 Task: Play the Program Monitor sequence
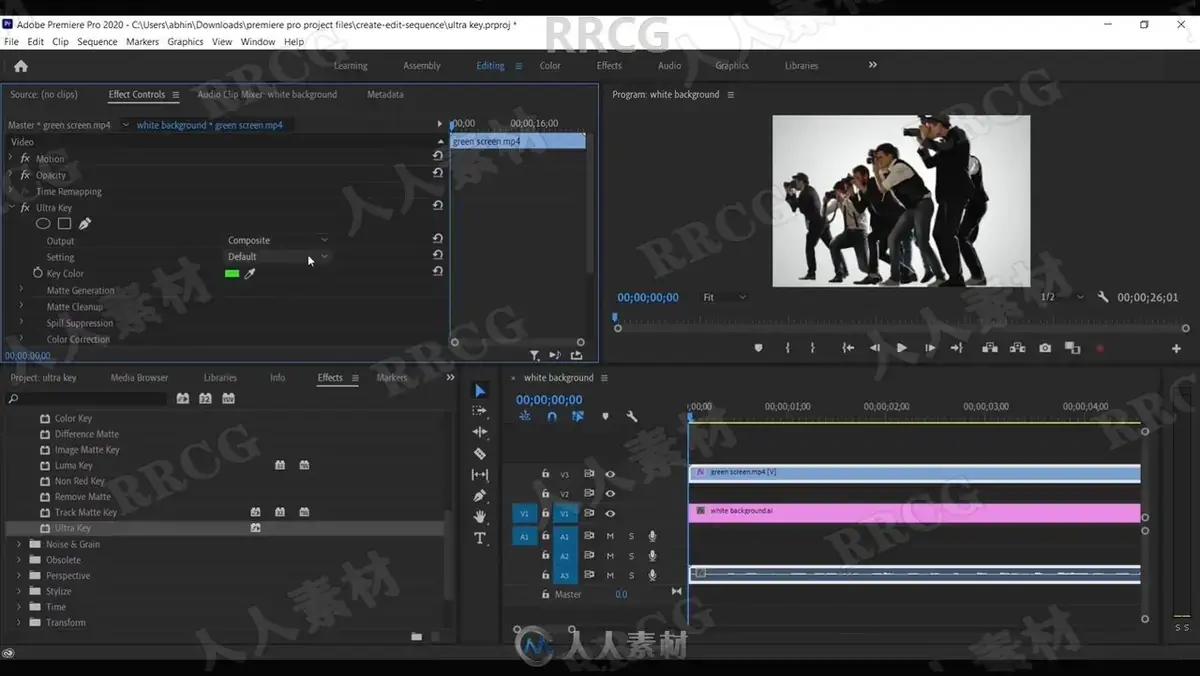click(x=902, y=348)
